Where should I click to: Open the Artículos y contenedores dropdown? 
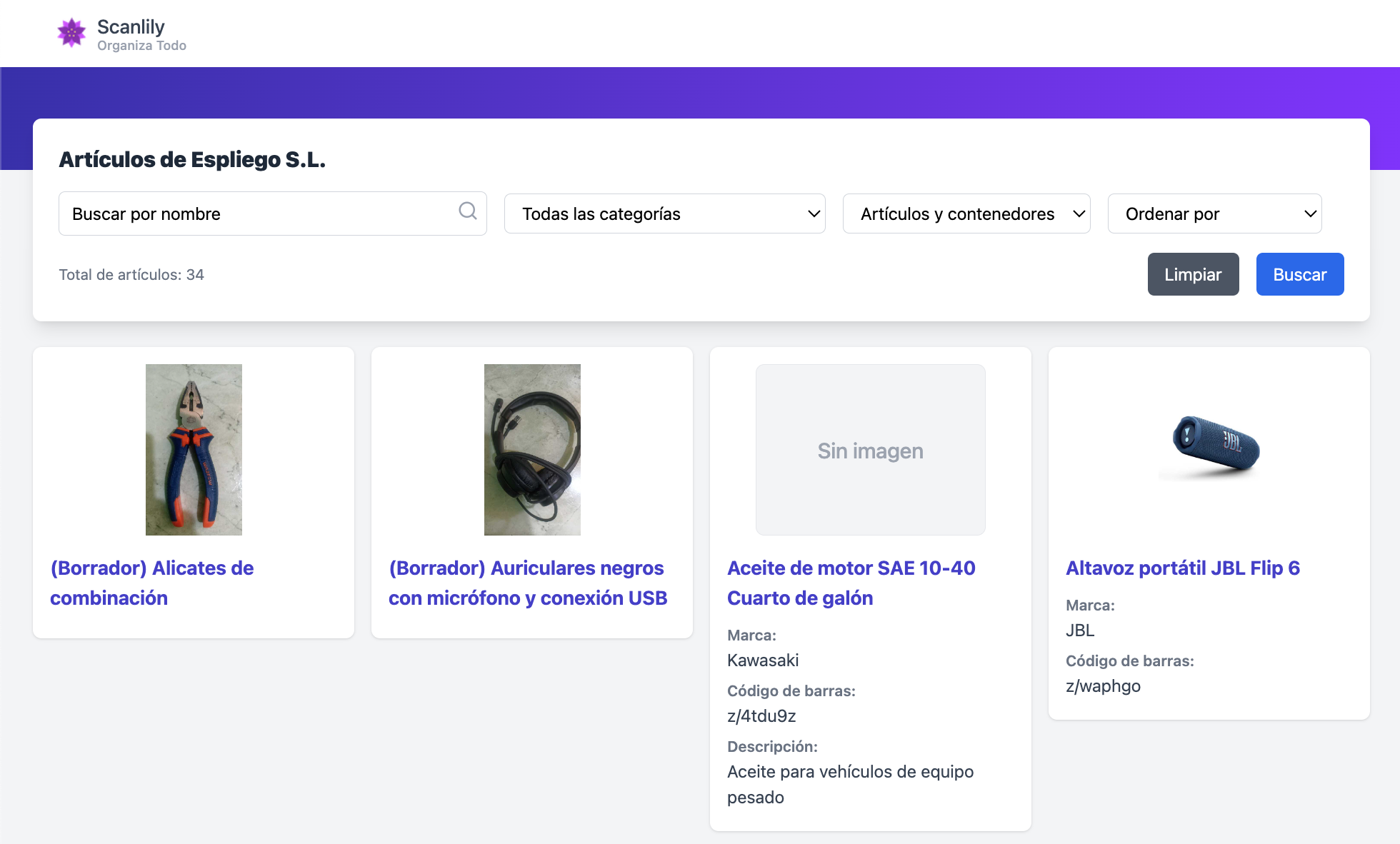966,213
